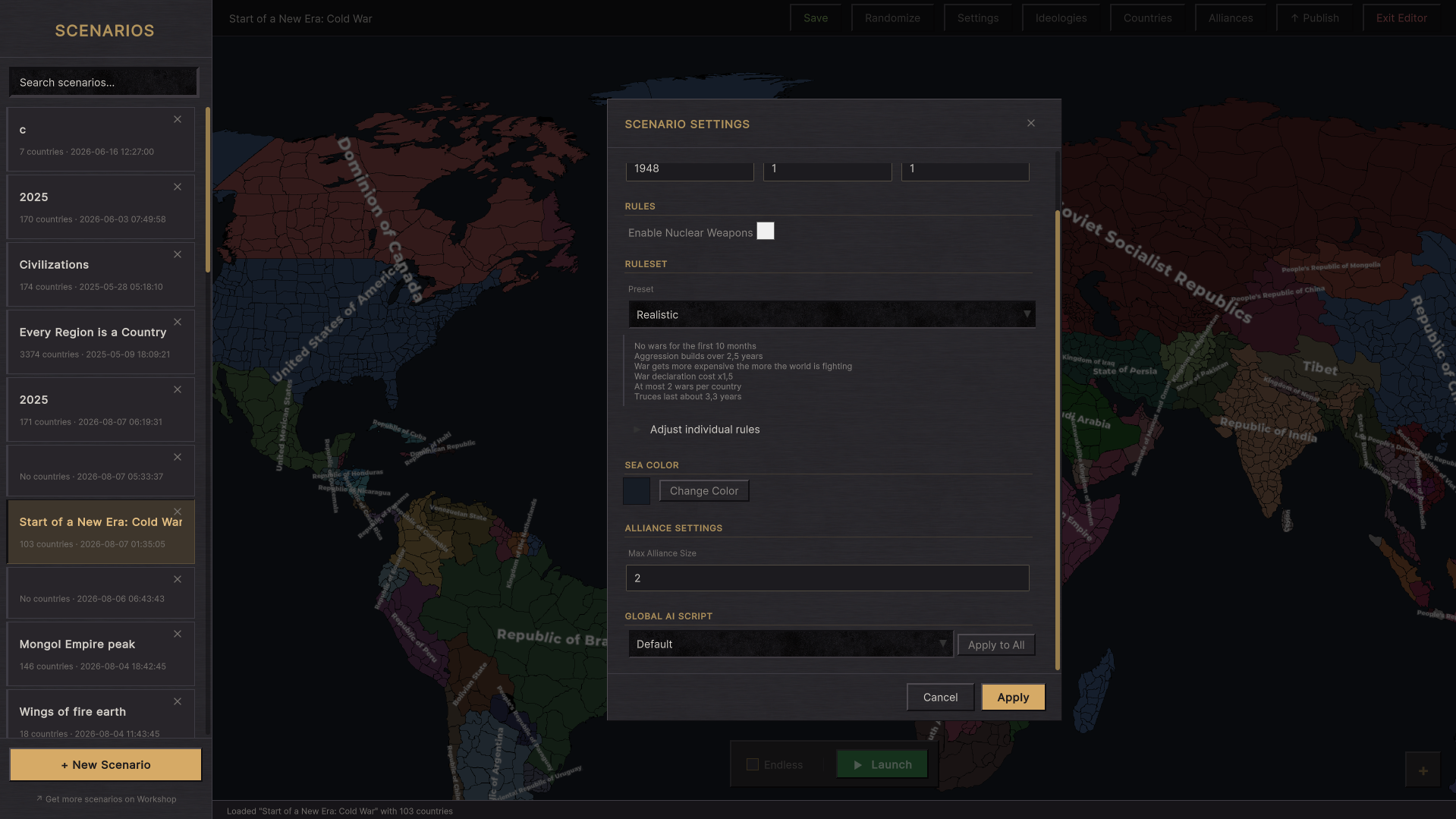
Task: Delete the Wings of fire earth scenario
Action: point(178,701)
